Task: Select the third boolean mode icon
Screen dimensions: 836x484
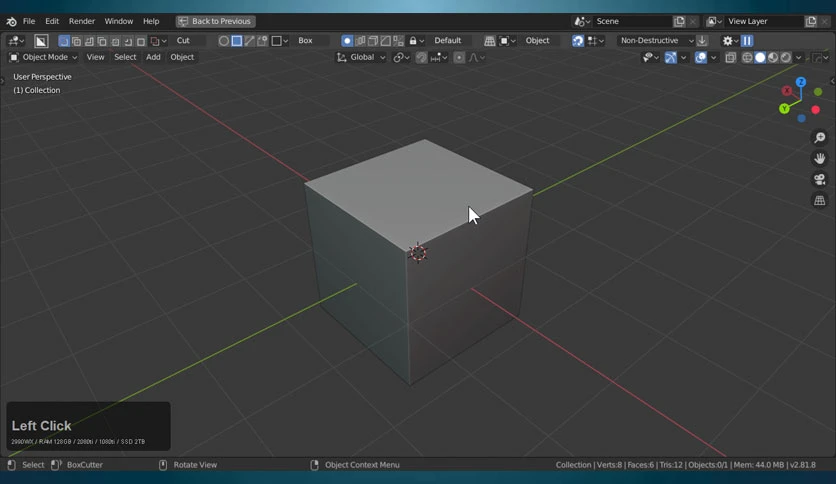Action: [90, 41]
